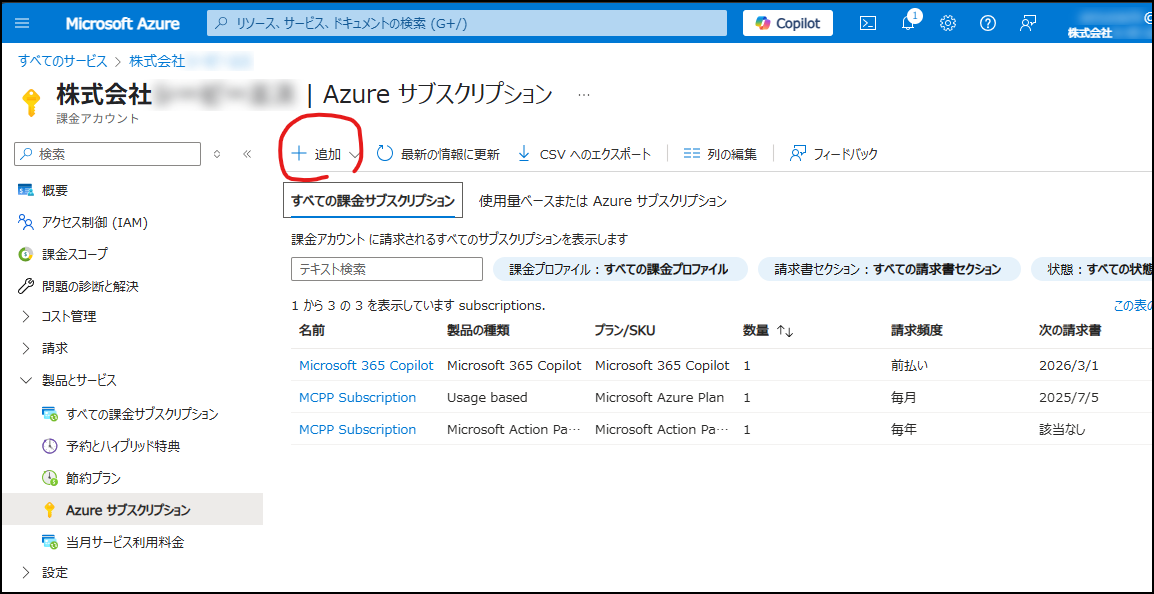Open Microsoft 365 Copilot subscription link
Viewport: 1154px width, 594px height.
[366, 365]
